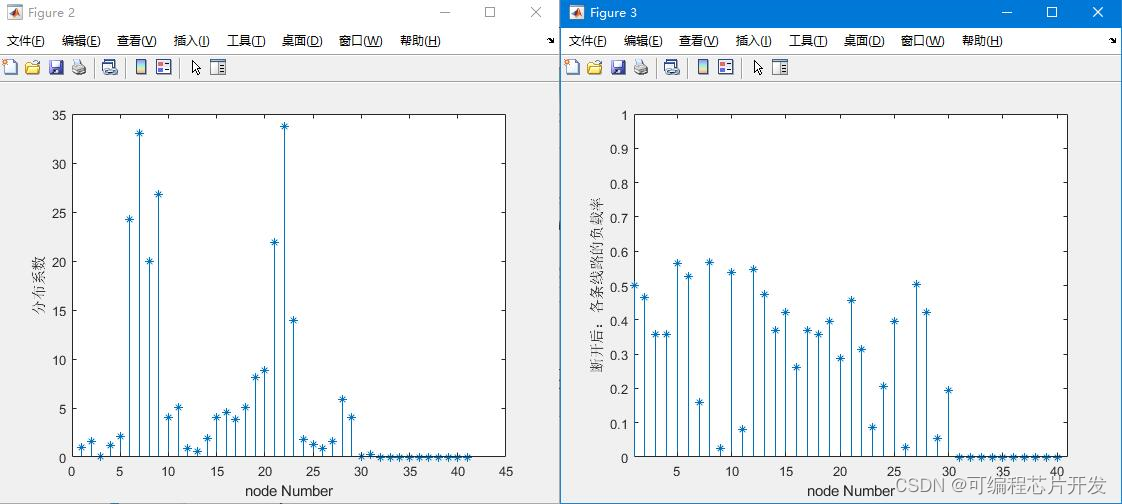Open 插入(I) menu in Figure 2
1122x504 pixels.
[x=192, y=41]
